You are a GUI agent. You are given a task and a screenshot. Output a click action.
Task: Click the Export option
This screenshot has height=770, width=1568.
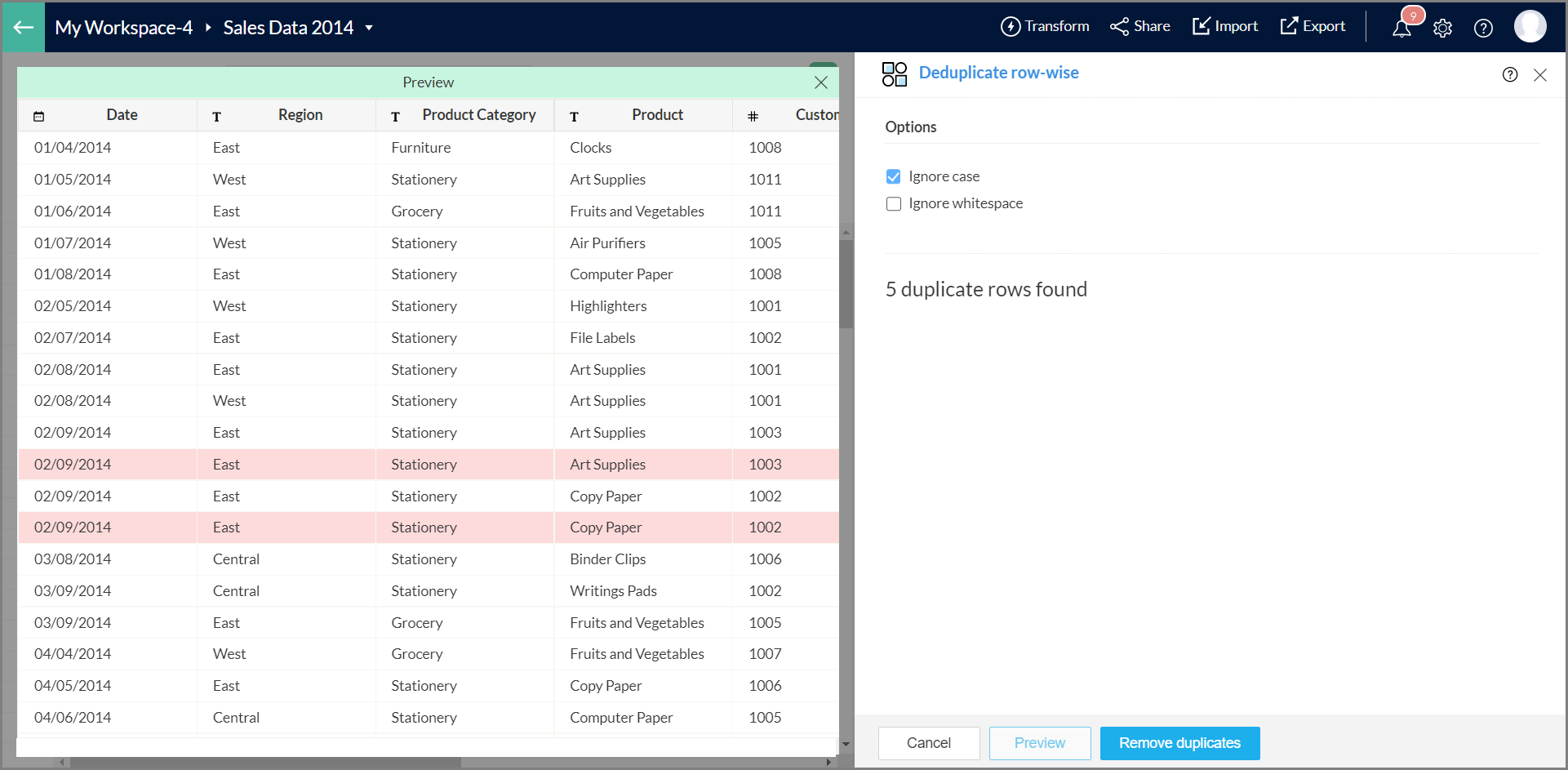1313,27
